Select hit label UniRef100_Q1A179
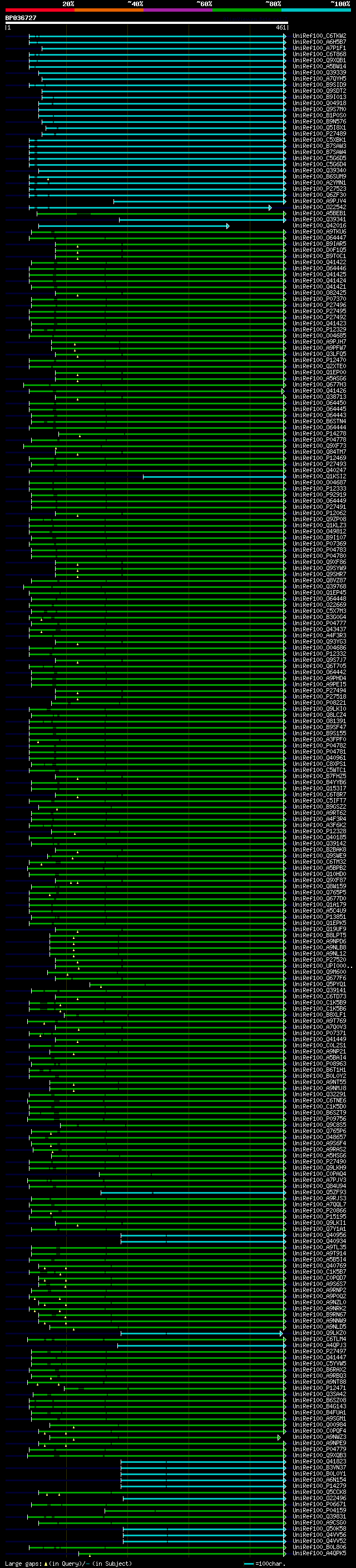Viewport: 356px width, 1568px height. pos(319,905)
